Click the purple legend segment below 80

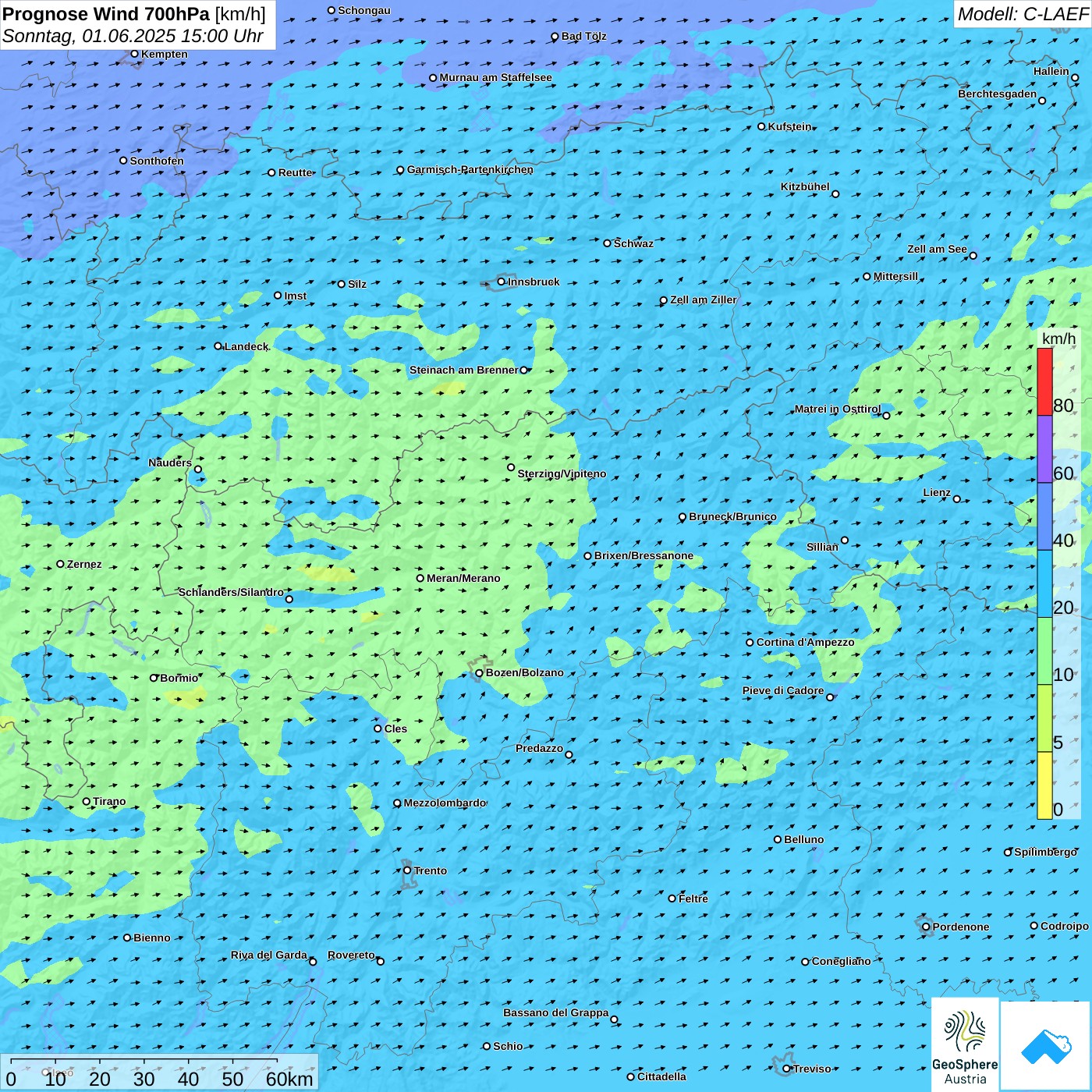pos(1044,448)
